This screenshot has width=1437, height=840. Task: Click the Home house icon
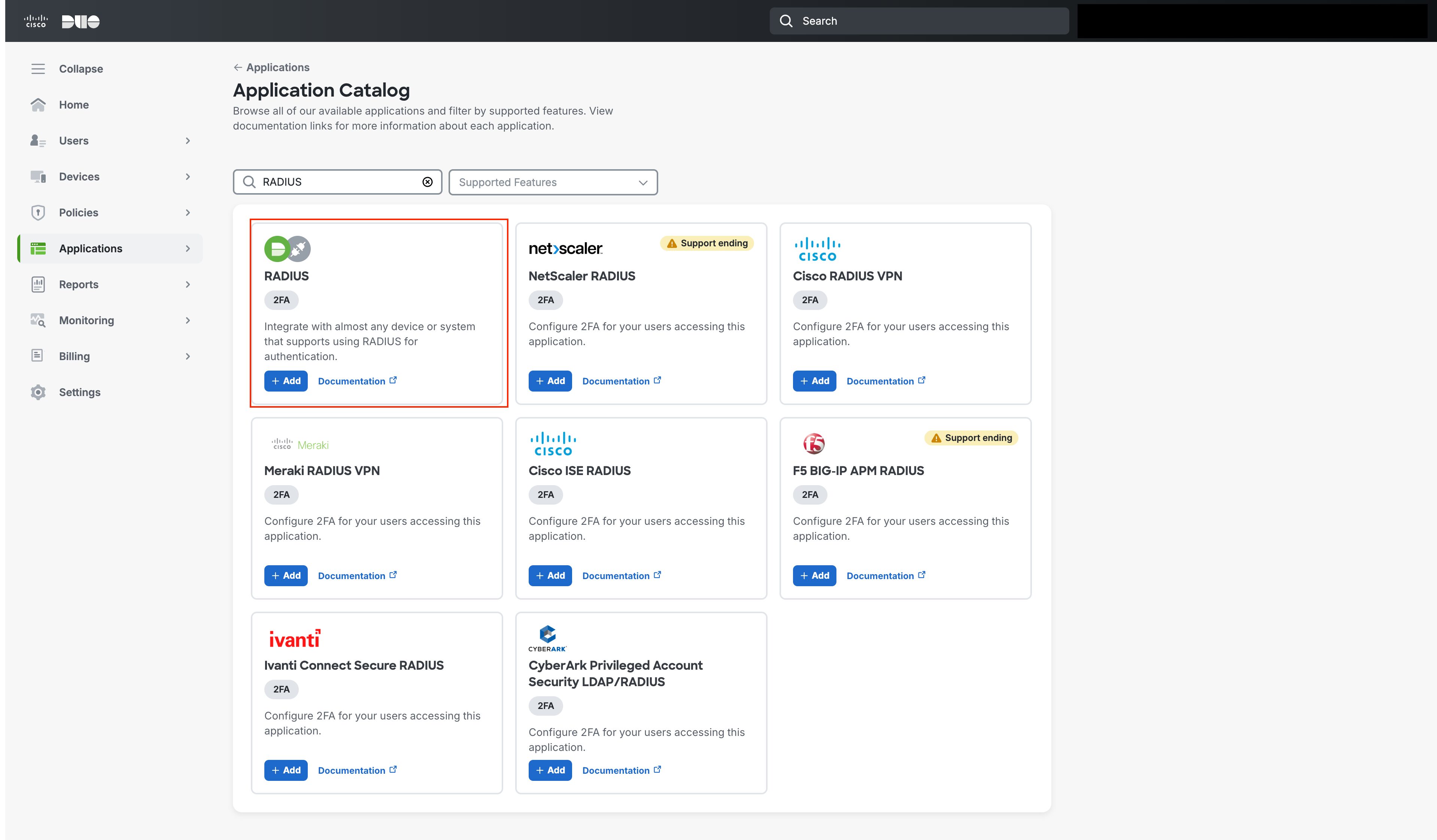point(38,105)
